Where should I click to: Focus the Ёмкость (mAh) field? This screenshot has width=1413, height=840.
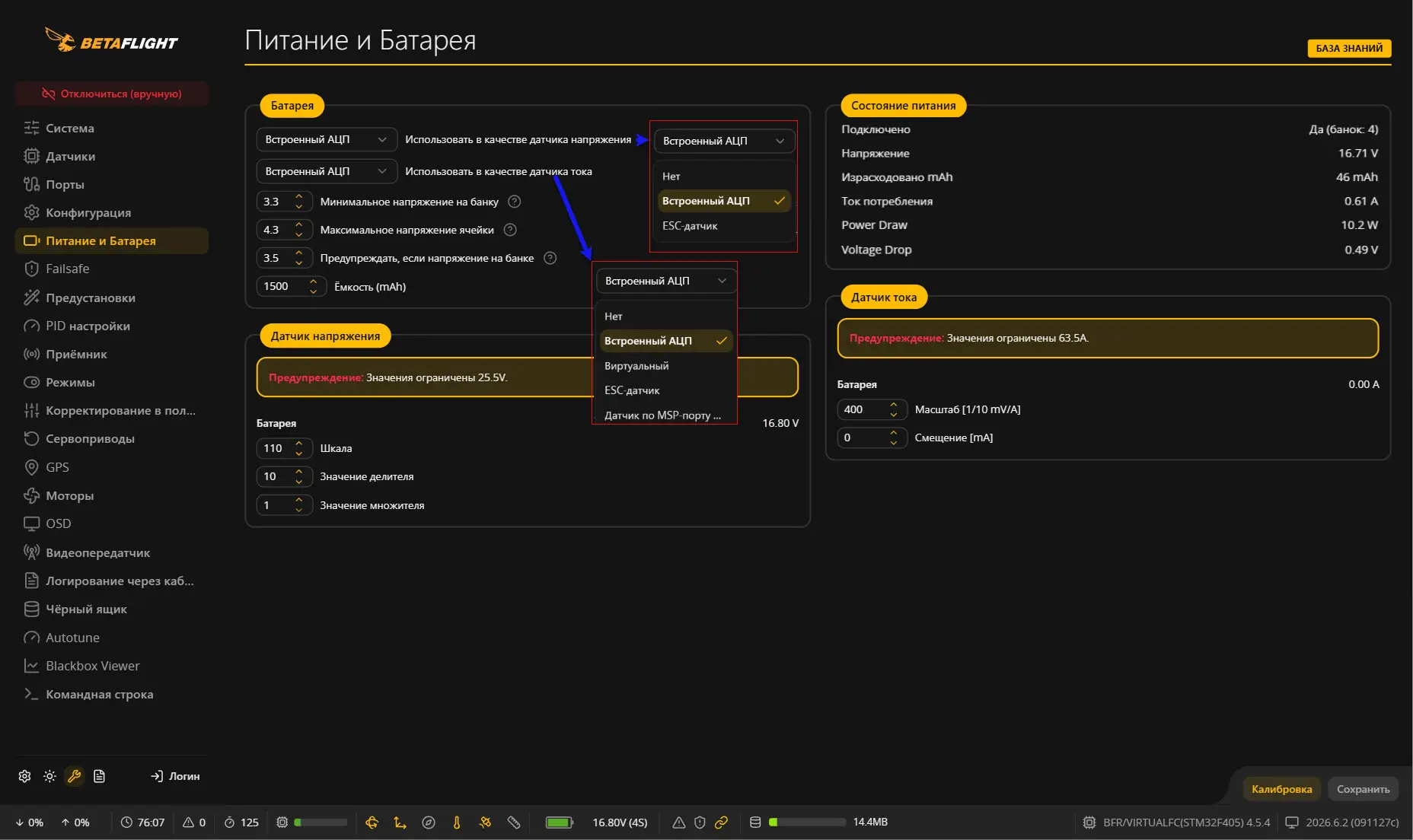pyautogui.click(x=292, y=287)
